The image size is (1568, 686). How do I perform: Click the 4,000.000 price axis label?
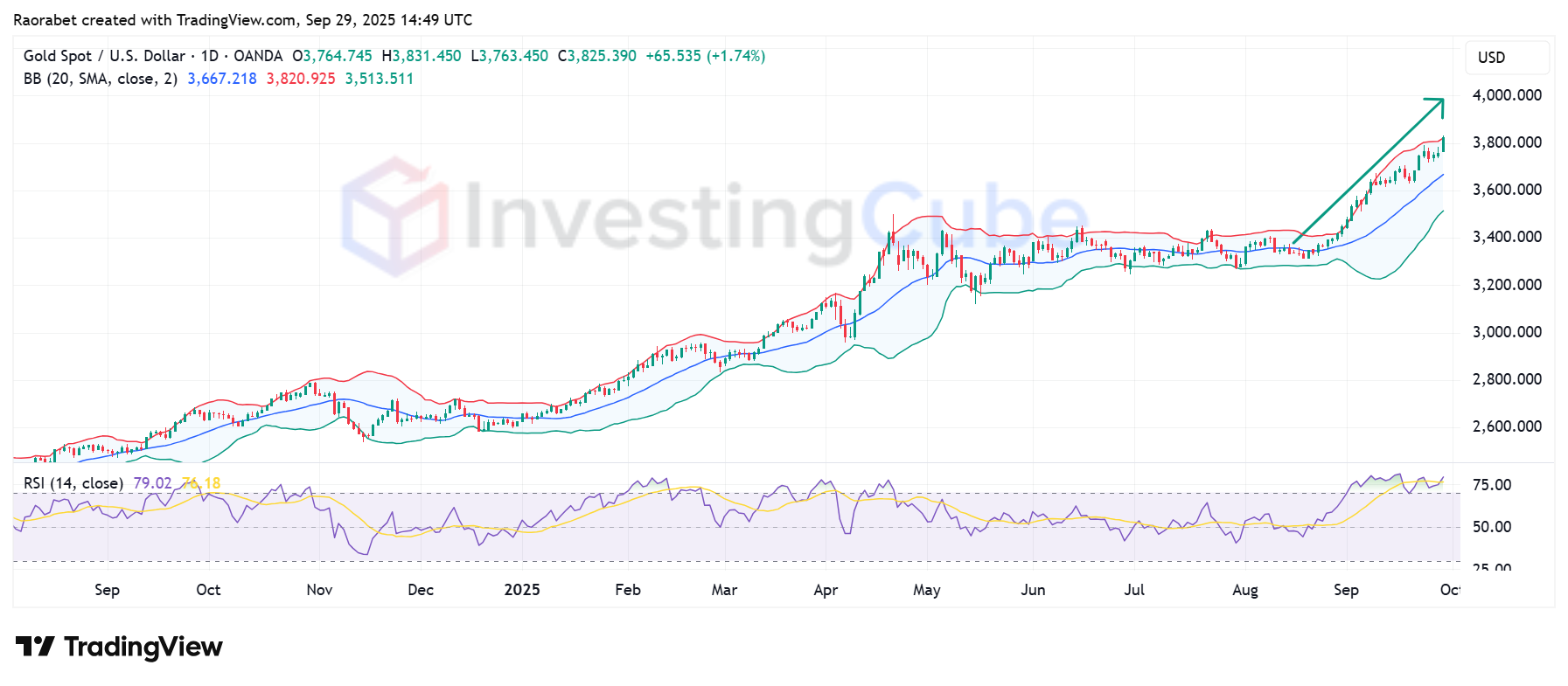1507,95
